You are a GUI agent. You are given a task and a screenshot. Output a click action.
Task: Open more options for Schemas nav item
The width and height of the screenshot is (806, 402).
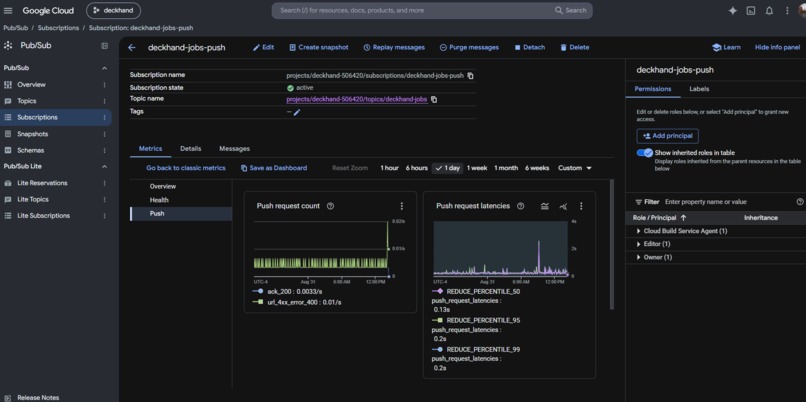[x=104, y=151]
